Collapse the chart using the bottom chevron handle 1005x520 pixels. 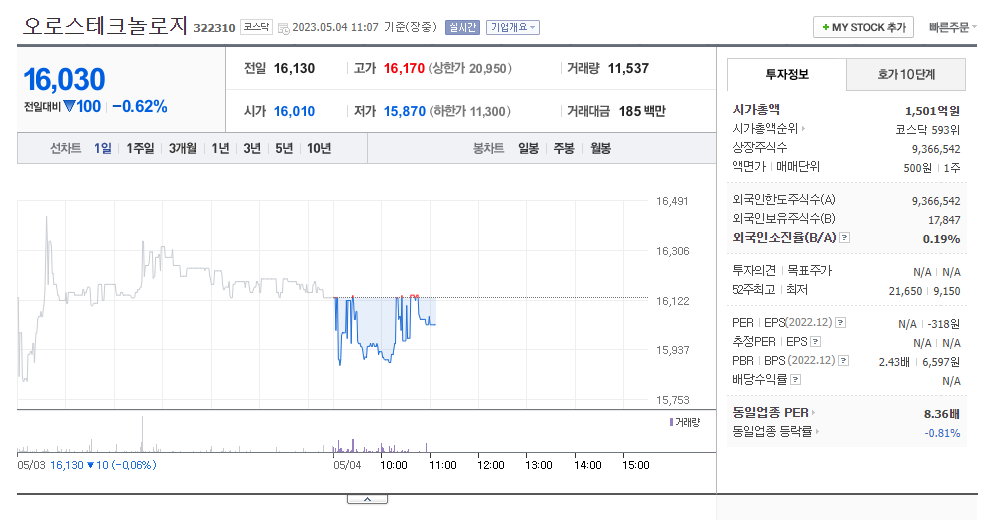tap(367, 499)
